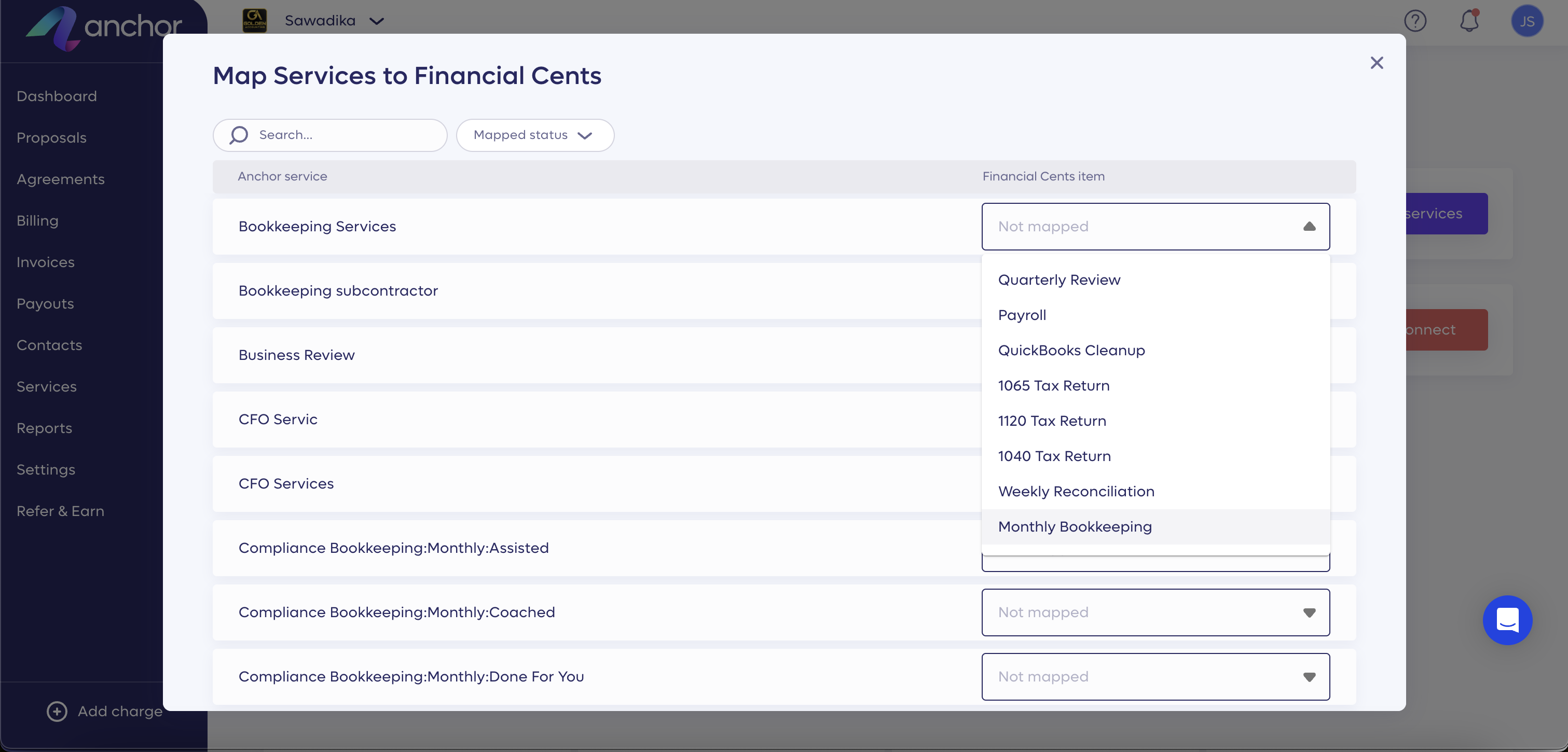The image size is (1568, 752).
Task: Click the Bookkeeping Services row label
Action: (x=317, y=226)
